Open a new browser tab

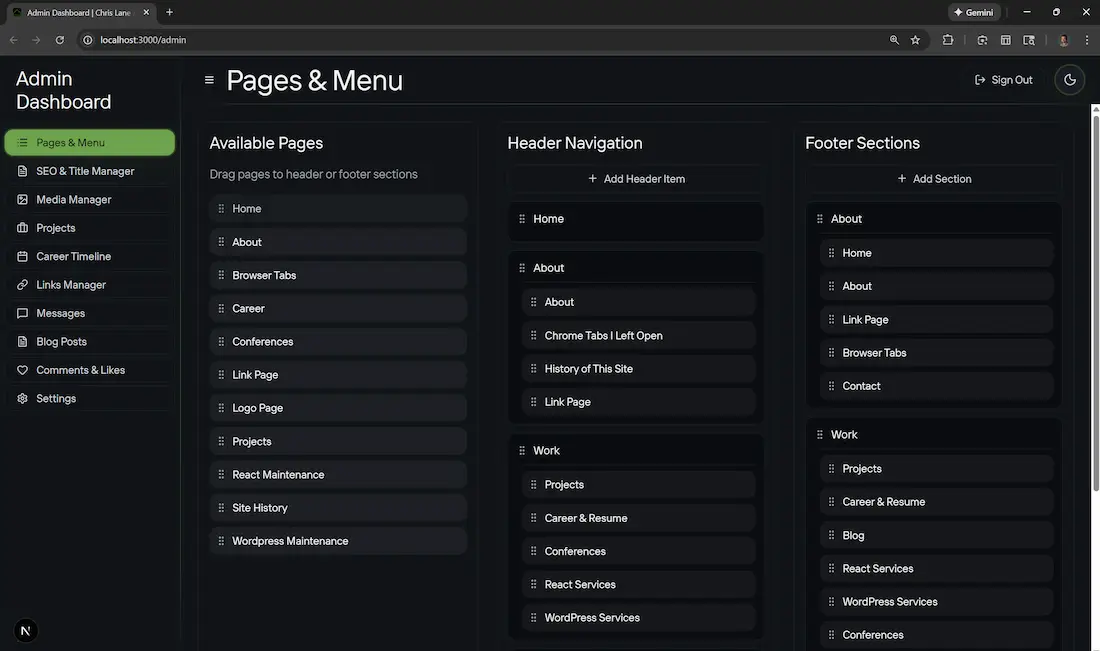pos(169,12)
